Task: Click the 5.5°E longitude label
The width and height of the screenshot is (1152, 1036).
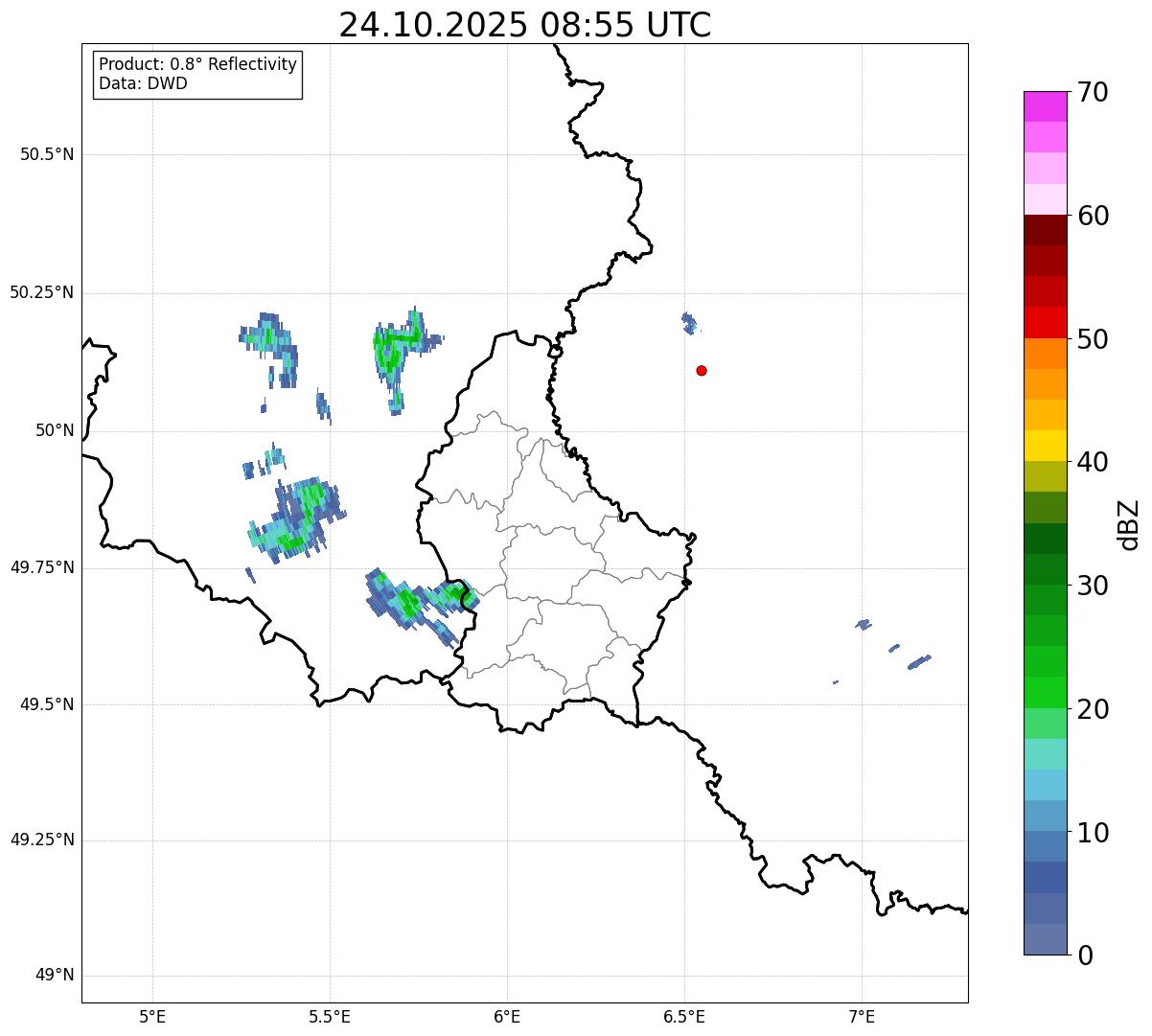Action: pos(330,1015)
